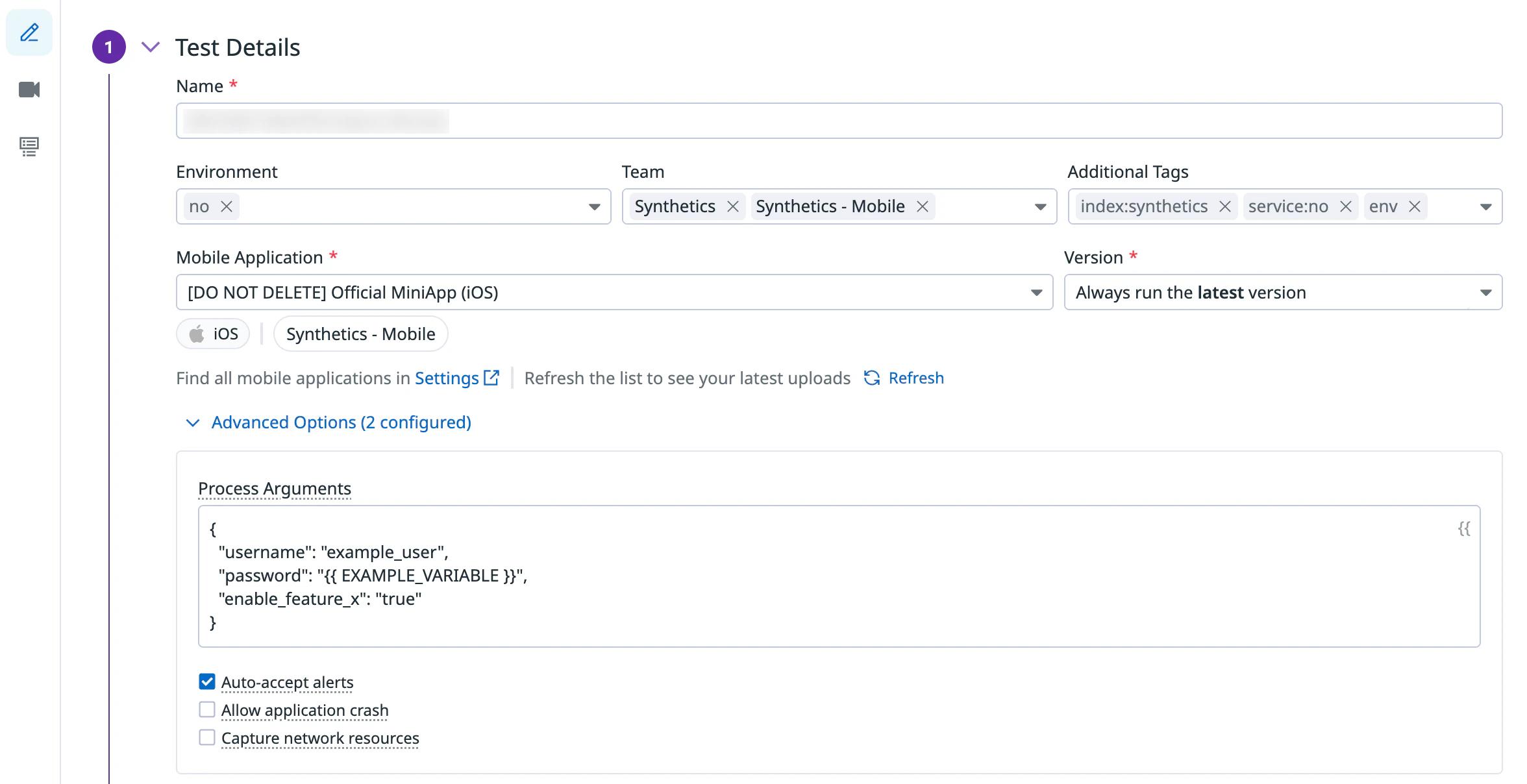Remove the service:no additional tag
1527x784 pixels.
[1345, 206]
